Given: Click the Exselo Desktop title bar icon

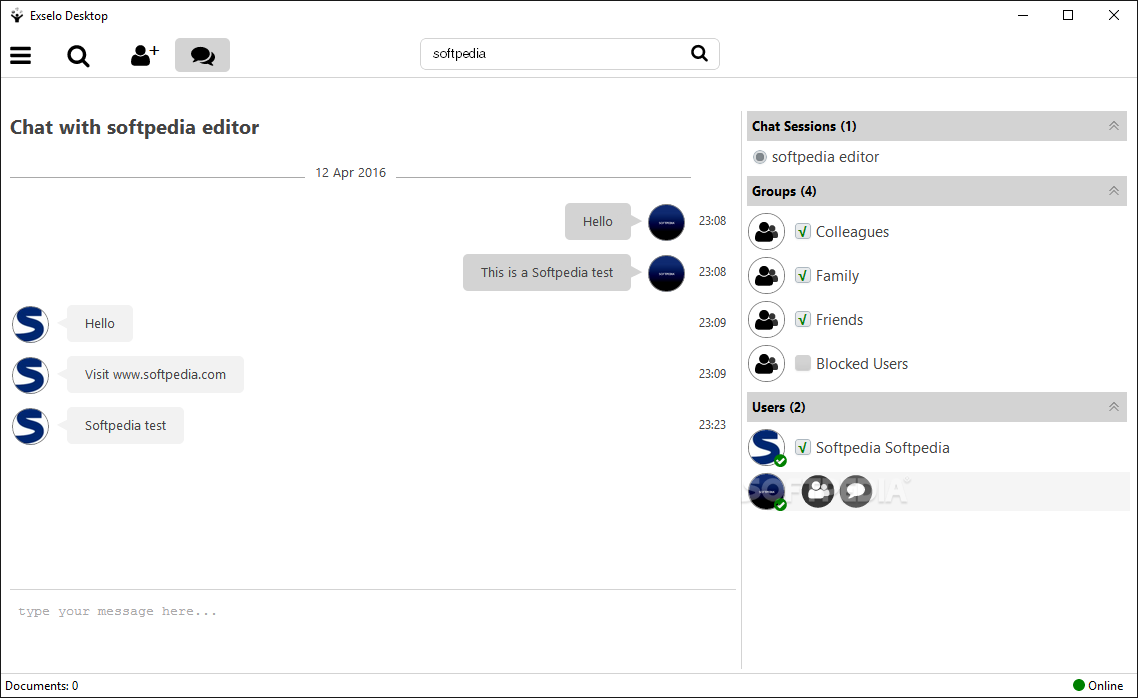Looking at the screenshot, I should click(x=17, y=15).
